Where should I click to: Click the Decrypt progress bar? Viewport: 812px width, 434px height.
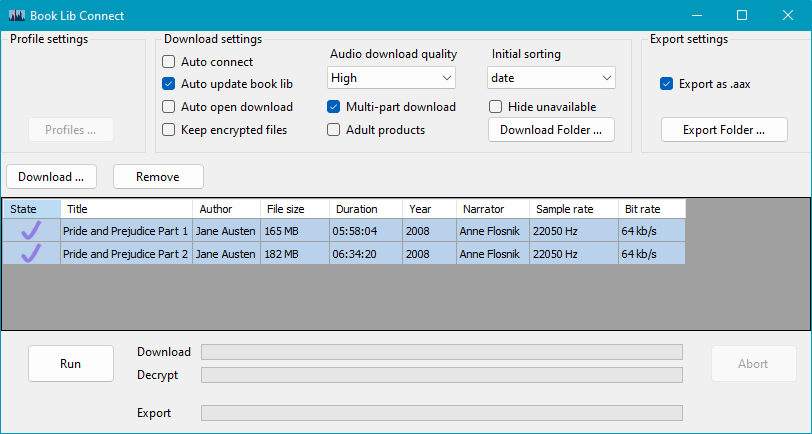pyautogui.click(x=442, y=375)
